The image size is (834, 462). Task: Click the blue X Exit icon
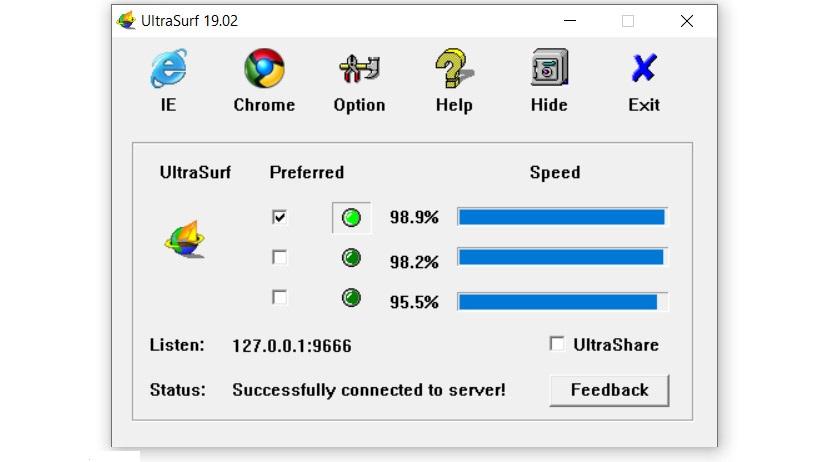point(644,70)
